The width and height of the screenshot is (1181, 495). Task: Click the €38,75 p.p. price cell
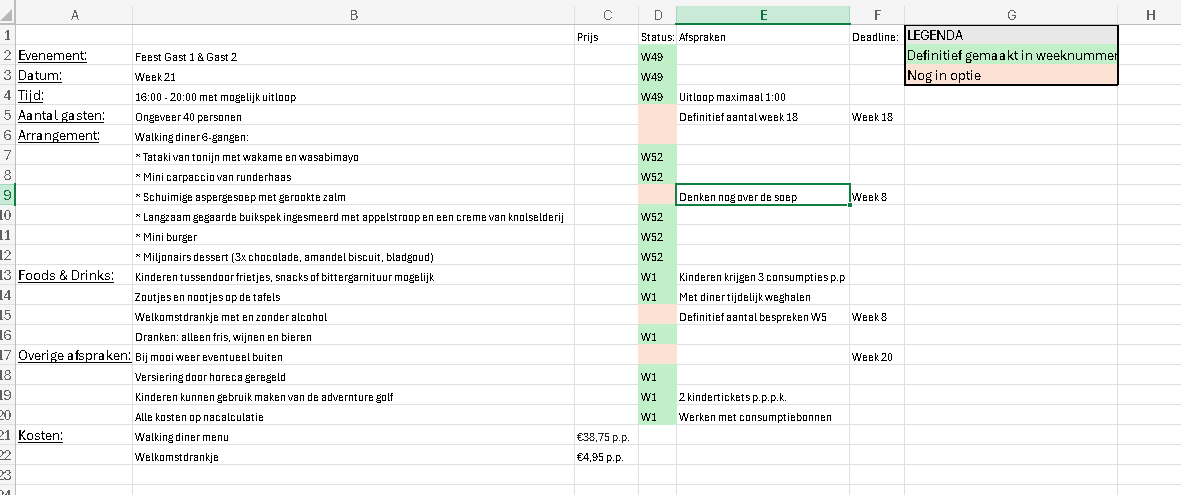(x=606, y=437)
